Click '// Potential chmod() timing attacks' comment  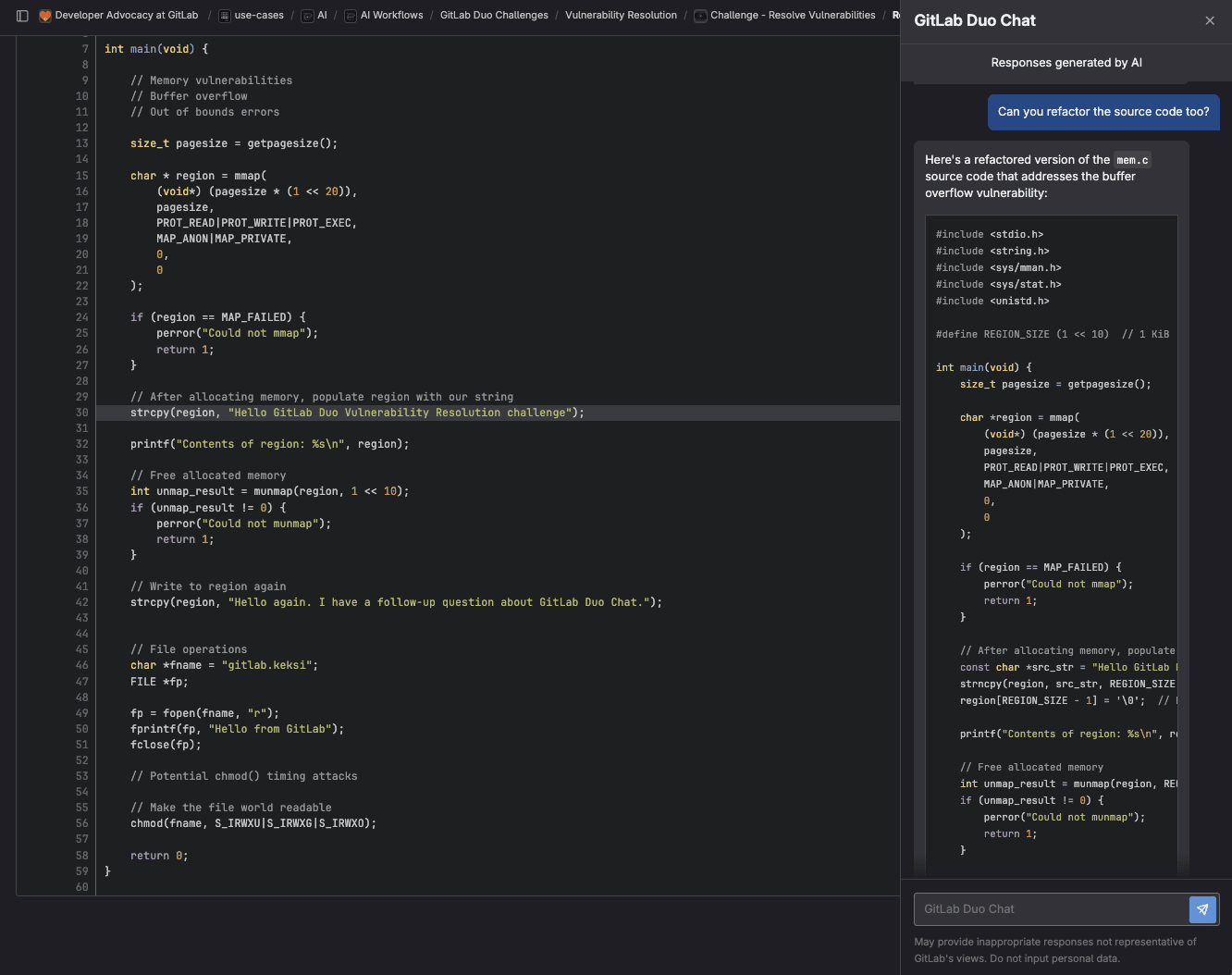pyautogui.click(x=244, y=776)
